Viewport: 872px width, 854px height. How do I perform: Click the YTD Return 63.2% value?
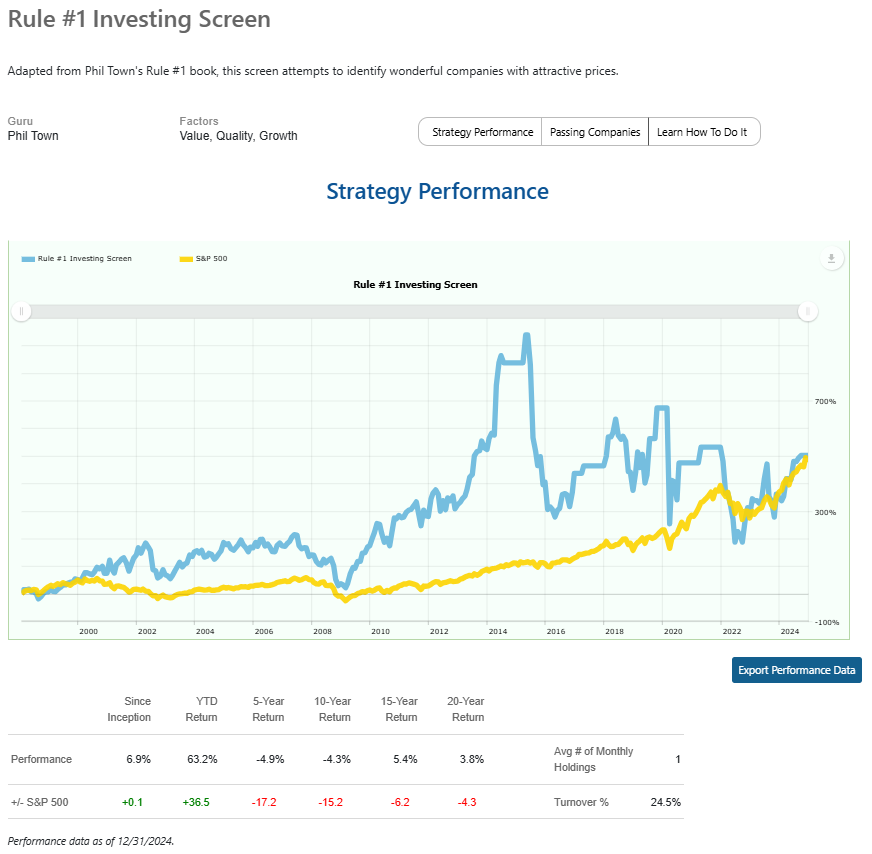(202, 759)
